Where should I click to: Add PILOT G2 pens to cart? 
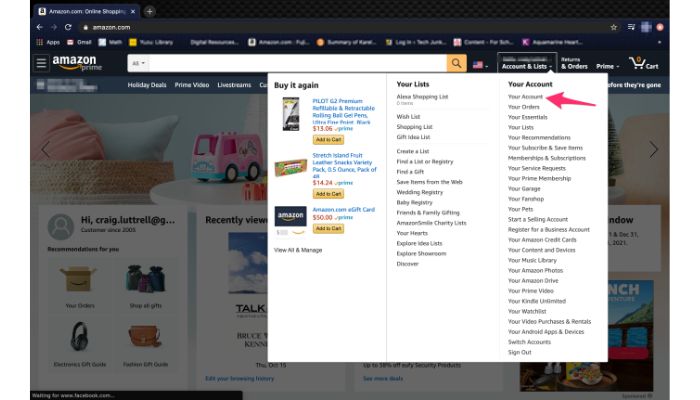pyautogui.click(x=328, y=140)
